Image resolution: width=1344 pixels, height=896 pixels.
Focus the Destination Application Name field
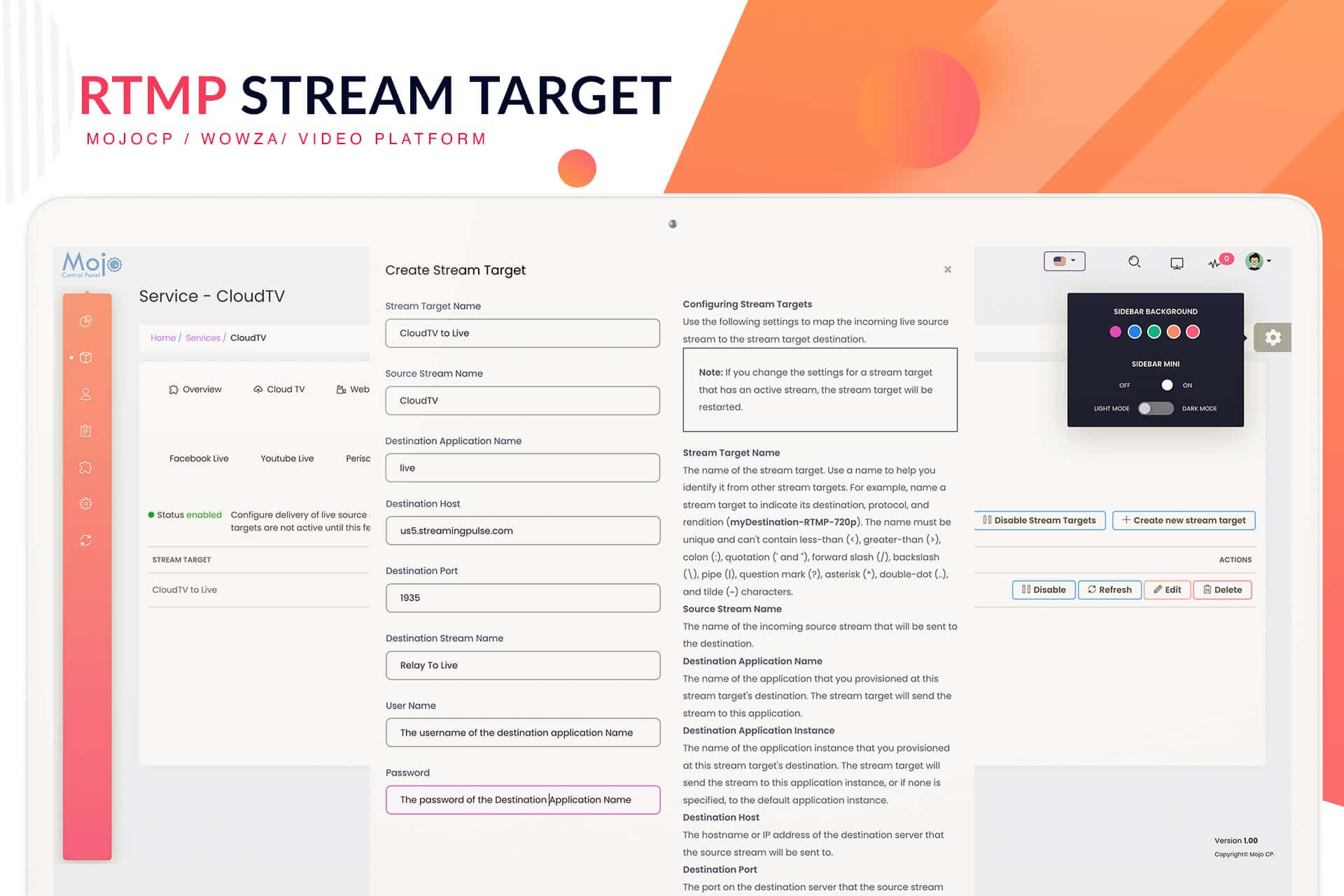[522, 468]
